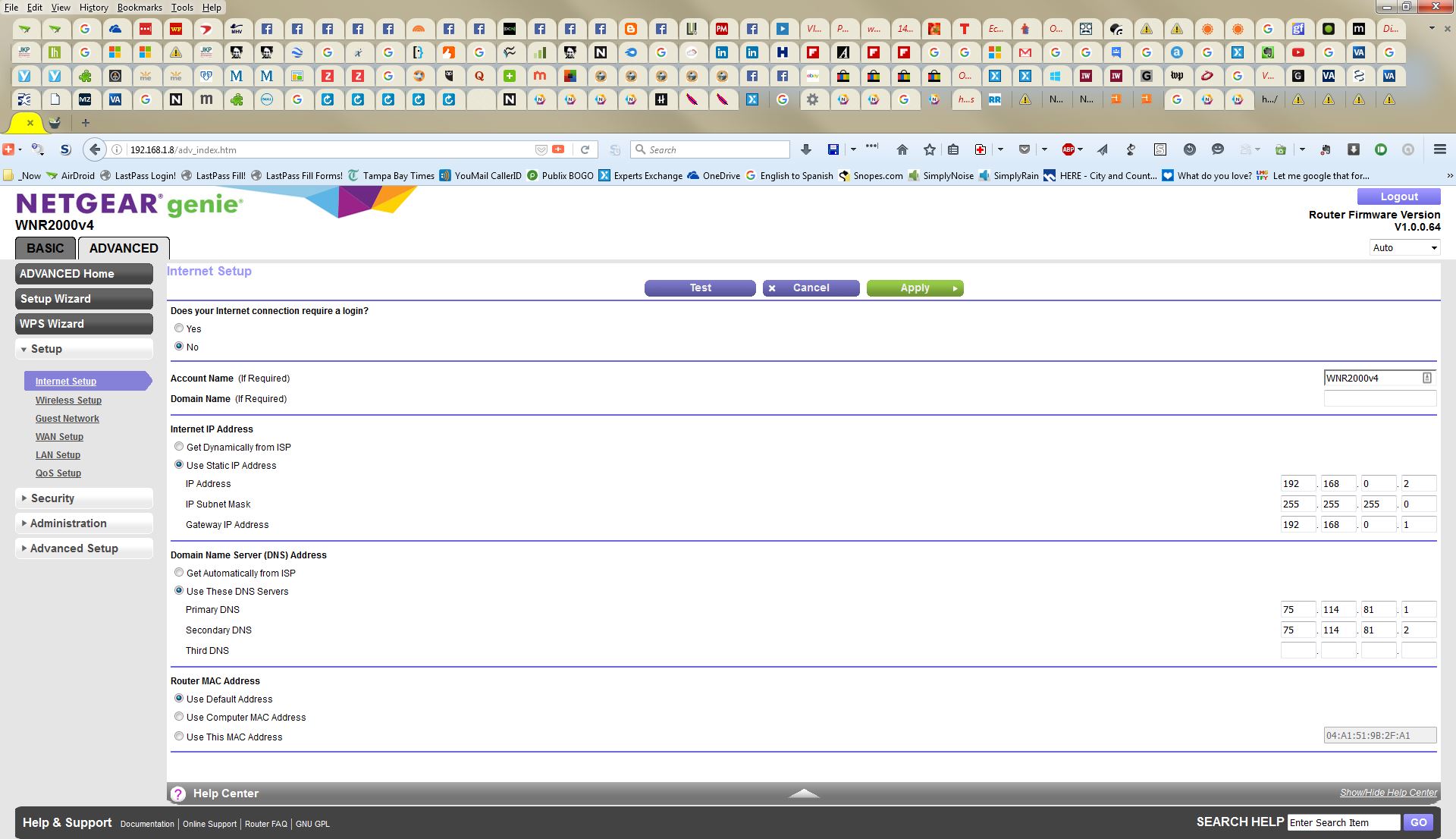This screenshot has height=839, width=1456.
Task: Open new tab with plus button
Action: (86, 122)
